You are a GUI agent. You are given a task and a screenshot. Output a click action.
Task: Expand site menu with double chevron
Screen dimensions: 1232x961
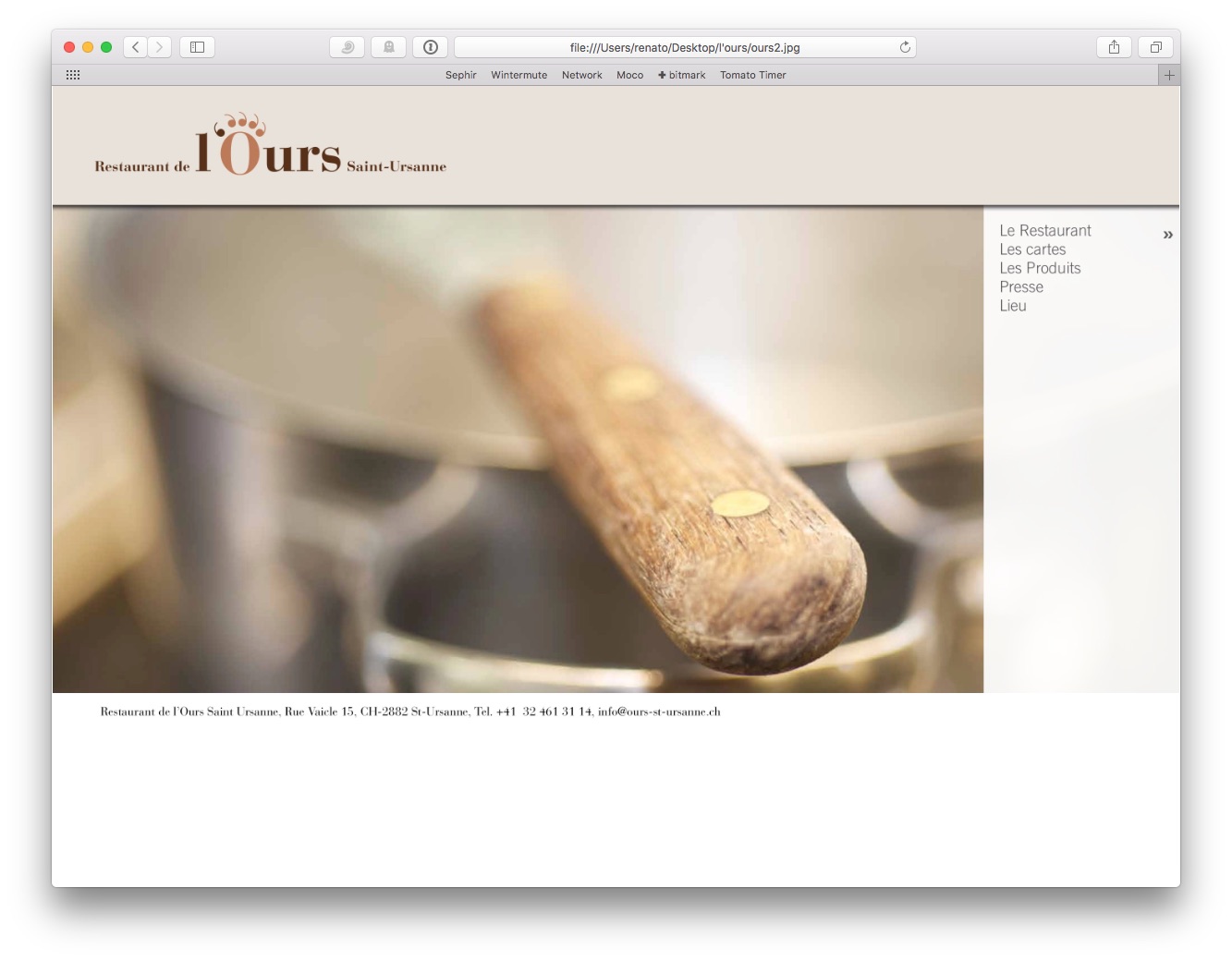point(1167,235)
